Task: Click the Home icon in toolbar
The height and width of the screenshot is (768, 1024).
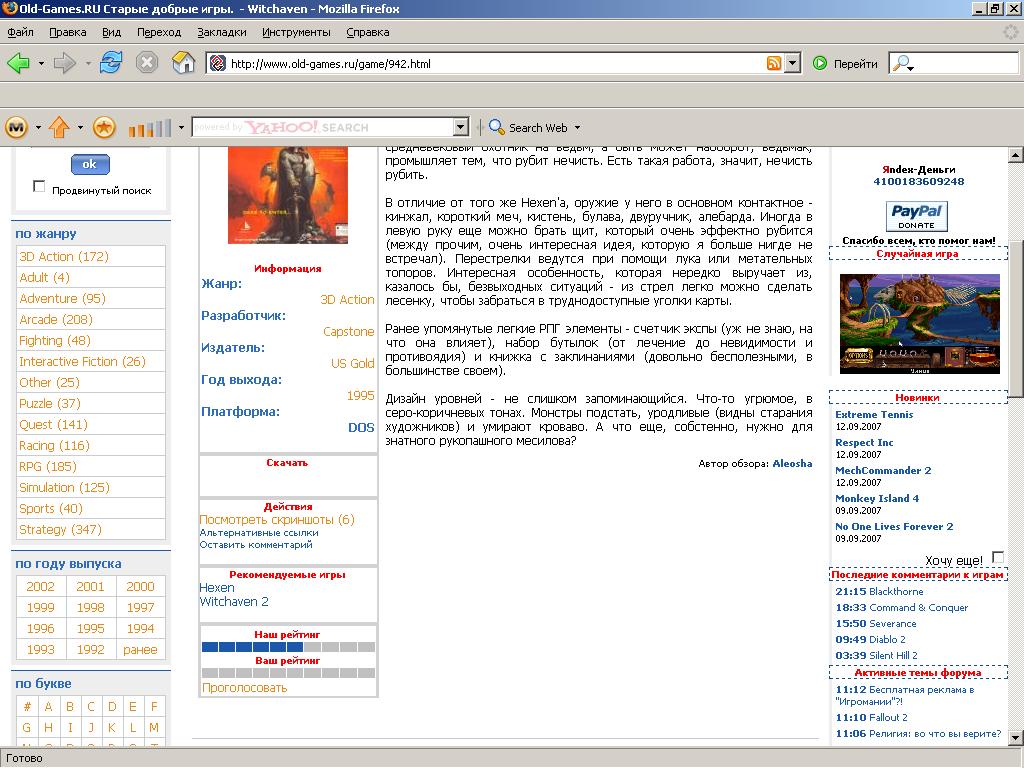Action: [184, 63]
